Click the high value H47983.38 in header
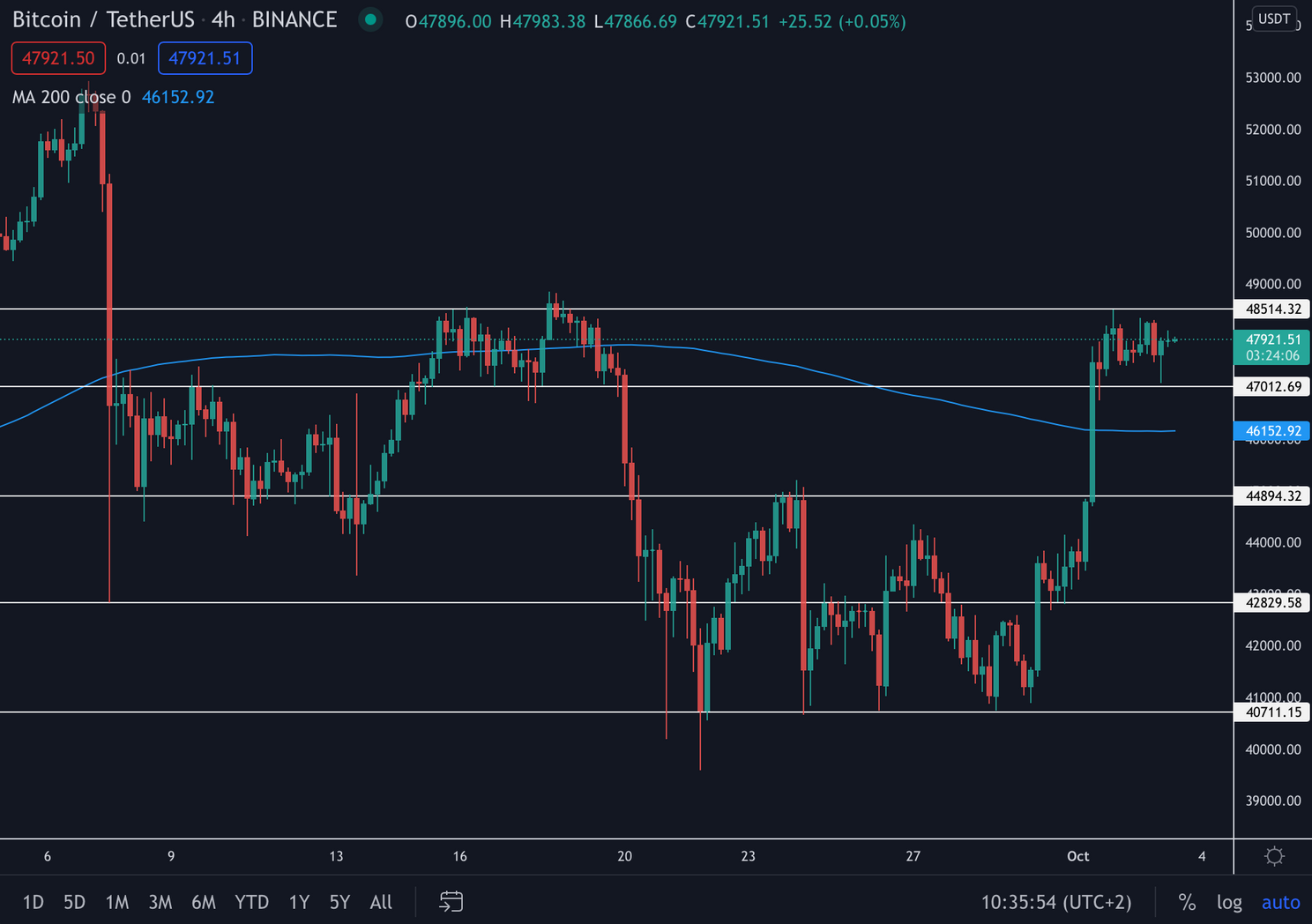This screenshot has width=1312, height=924. tap(542, 21)
